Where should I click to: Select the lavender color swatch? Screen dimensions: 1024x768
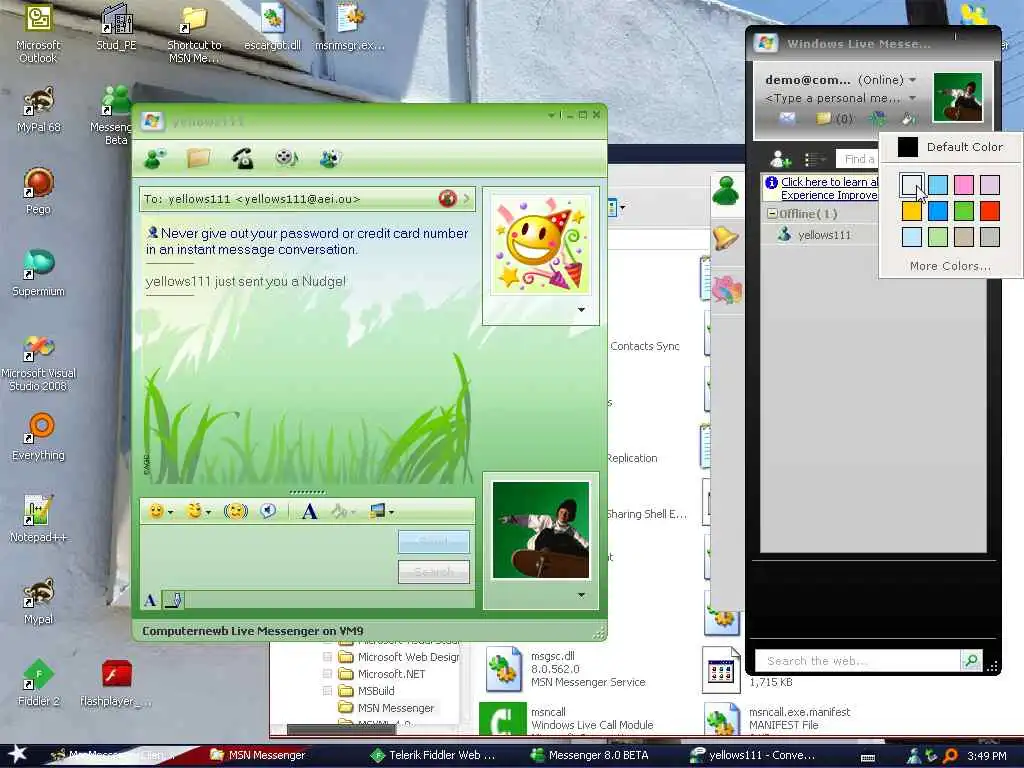990,185
